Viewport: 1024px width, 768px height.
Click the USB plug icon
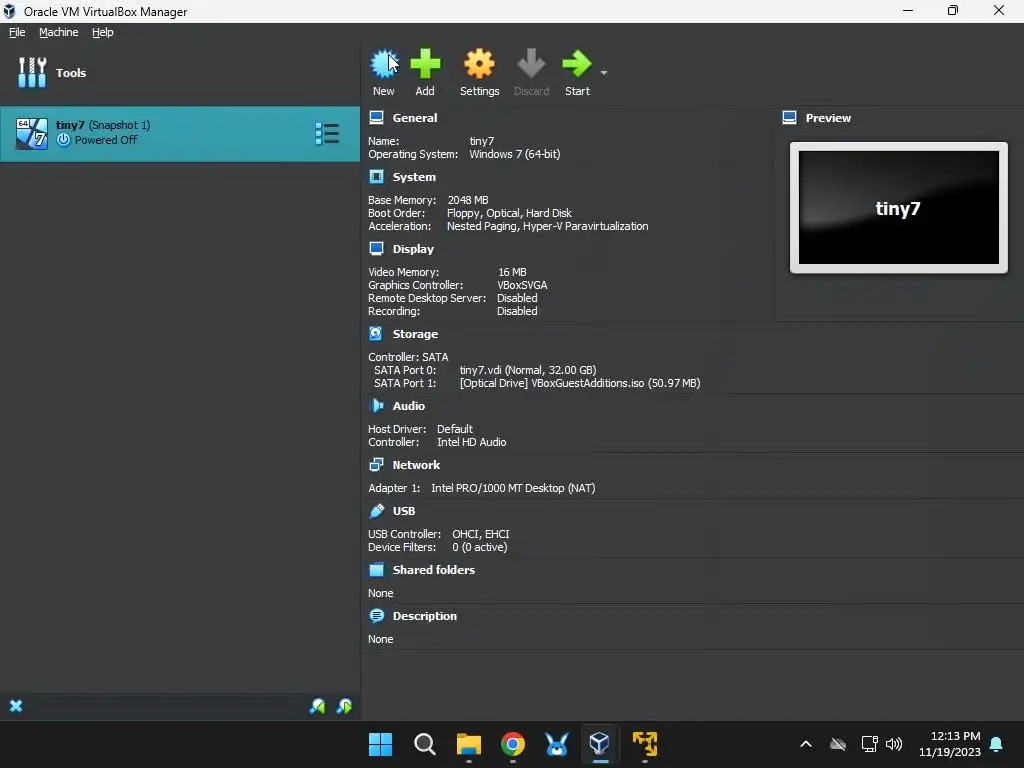click(376, 510)
